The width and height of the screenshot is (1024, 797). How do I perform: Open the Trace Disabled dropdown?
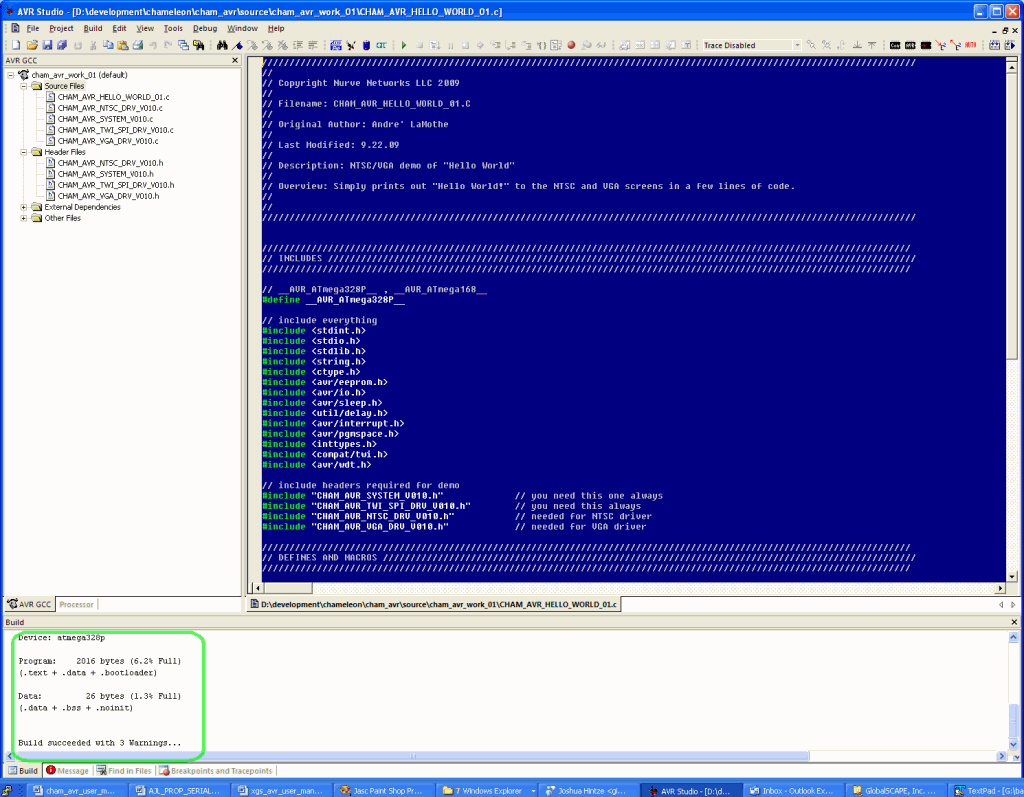click(797, 45)
